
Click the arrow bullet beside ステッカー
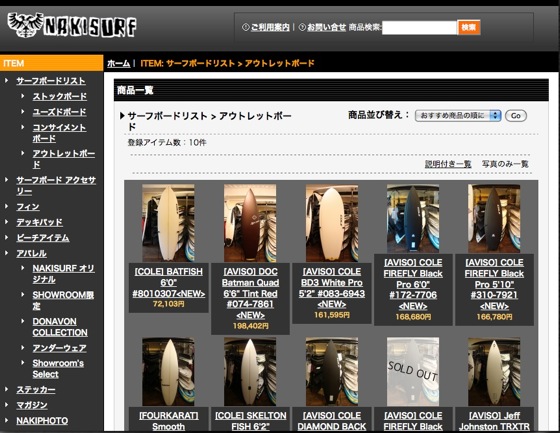tap(6, 389)
